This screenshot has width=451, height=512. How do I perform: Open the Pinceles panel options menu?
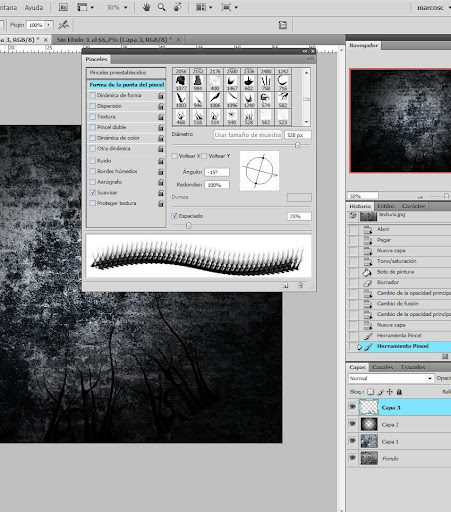pos(311,59)
